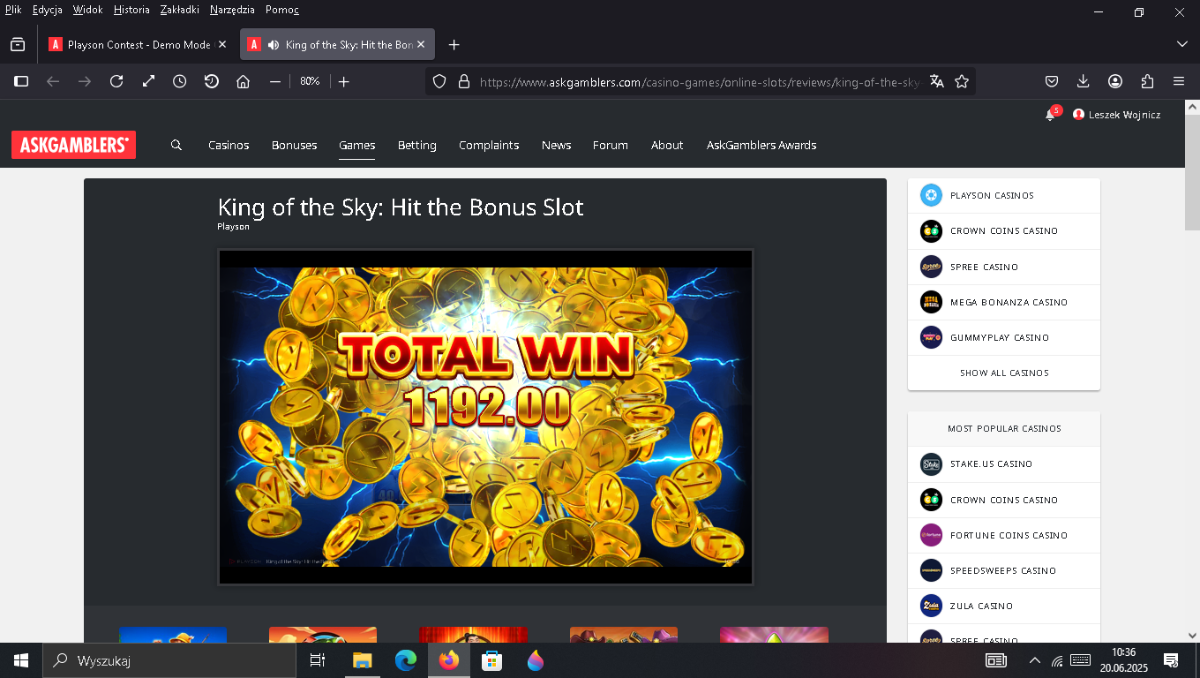Open the Leszek Wojnicz account menu
Image resolution: width=1200 pixels, height=678 pixels.
[x=1117, y=115]
